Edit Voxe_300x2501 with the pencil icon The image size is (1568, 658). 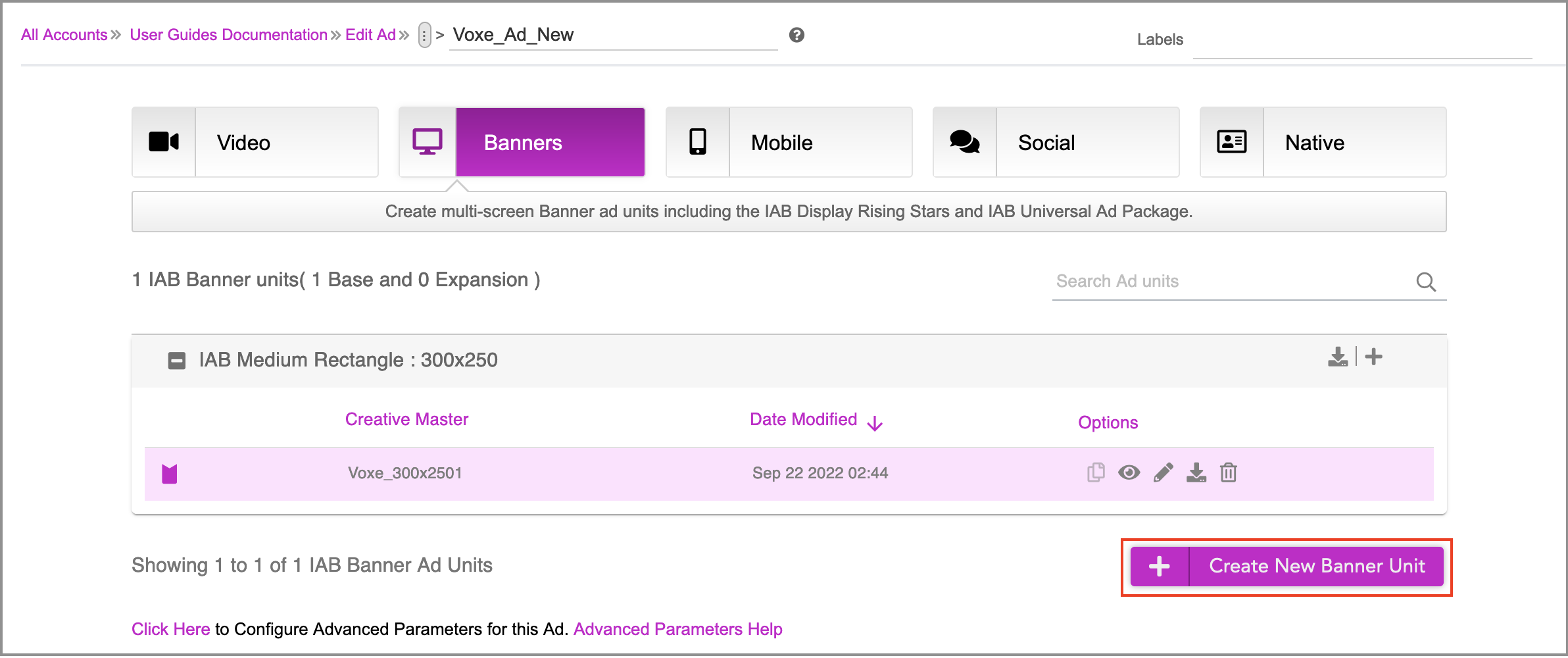pos(1163,472)
